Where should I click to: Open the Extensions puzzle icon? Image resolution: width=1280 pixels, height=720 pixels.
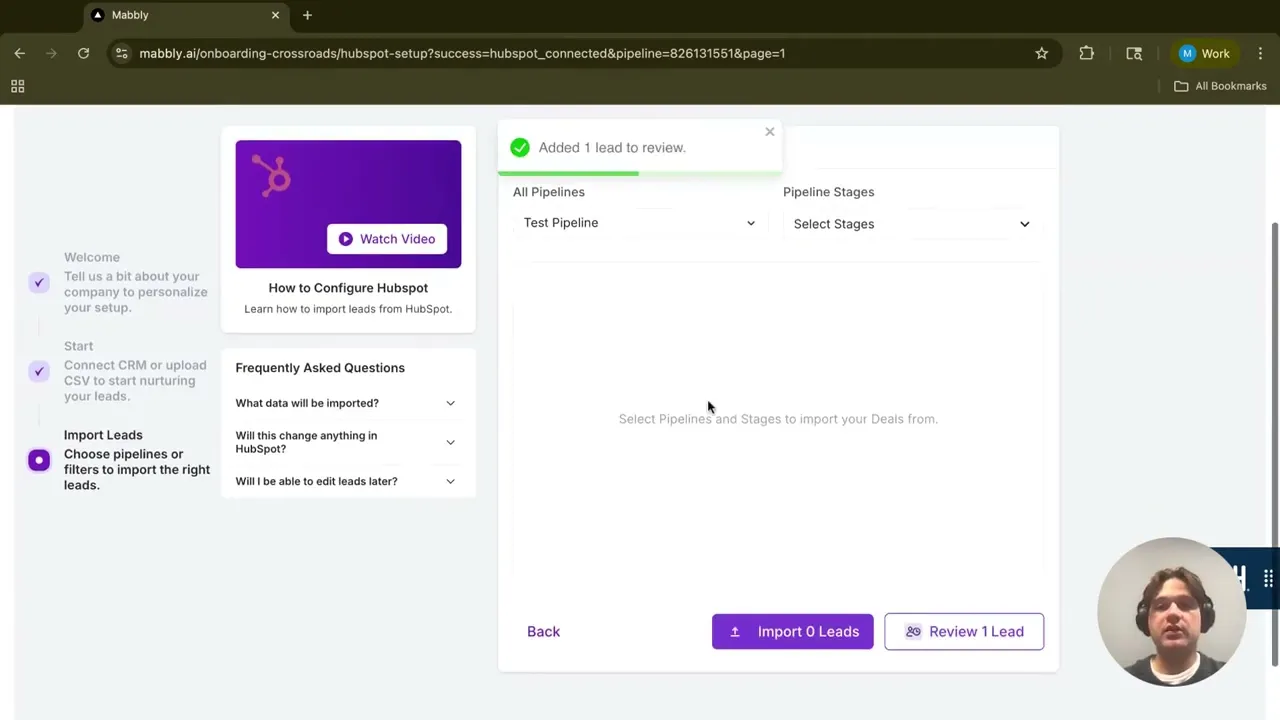click(1087, 53)
